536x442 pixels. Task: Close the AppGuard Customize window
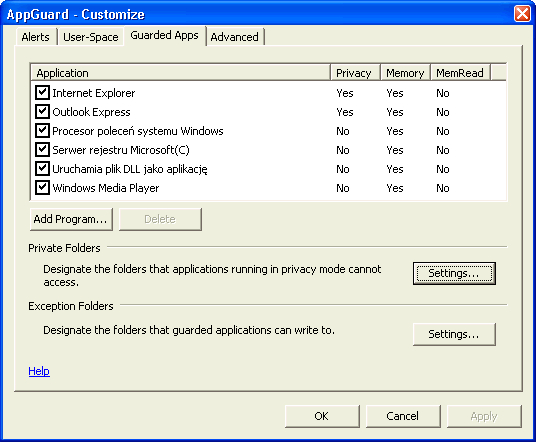click(522, 14)
